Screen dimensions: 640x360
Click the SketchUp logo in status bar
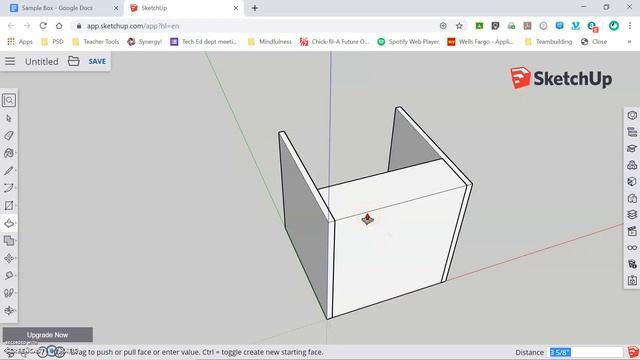633,352
